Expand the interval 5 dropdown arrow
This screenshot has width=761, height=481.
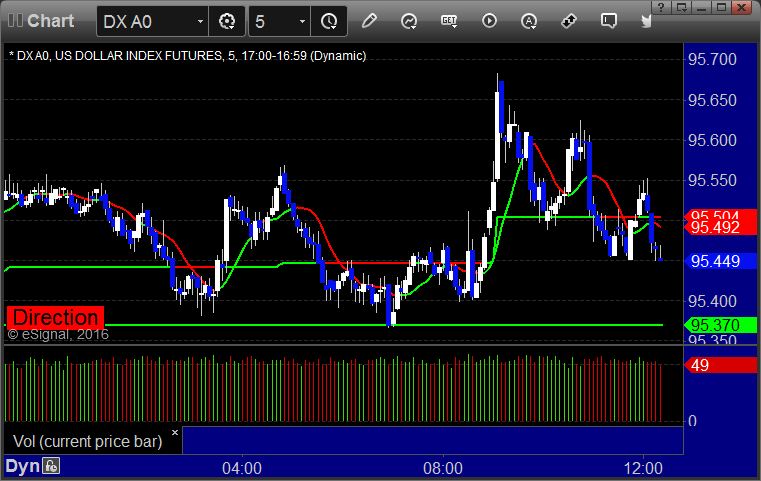coord(302,21)
